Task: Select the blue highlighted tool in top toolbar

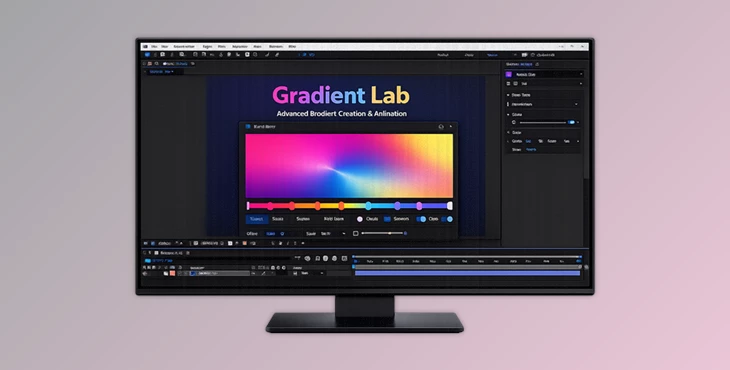Action: (148, 55)
